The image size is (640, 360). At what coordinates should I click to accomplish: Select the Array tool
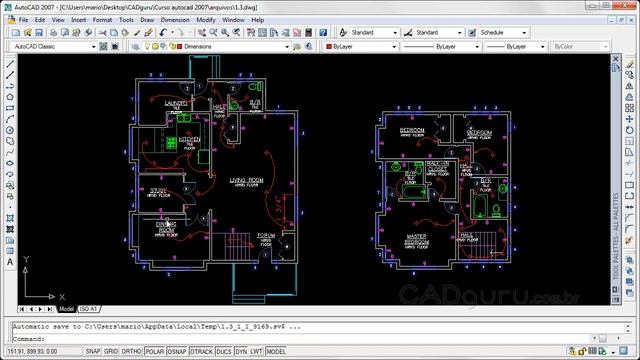coord(630,108)
